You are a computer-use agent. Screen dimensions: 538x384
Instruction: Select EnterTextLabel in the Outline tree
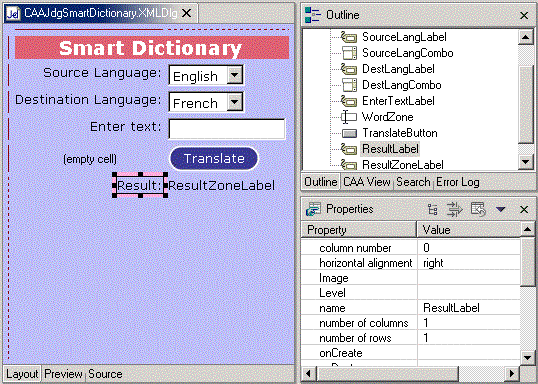(398, 101)
